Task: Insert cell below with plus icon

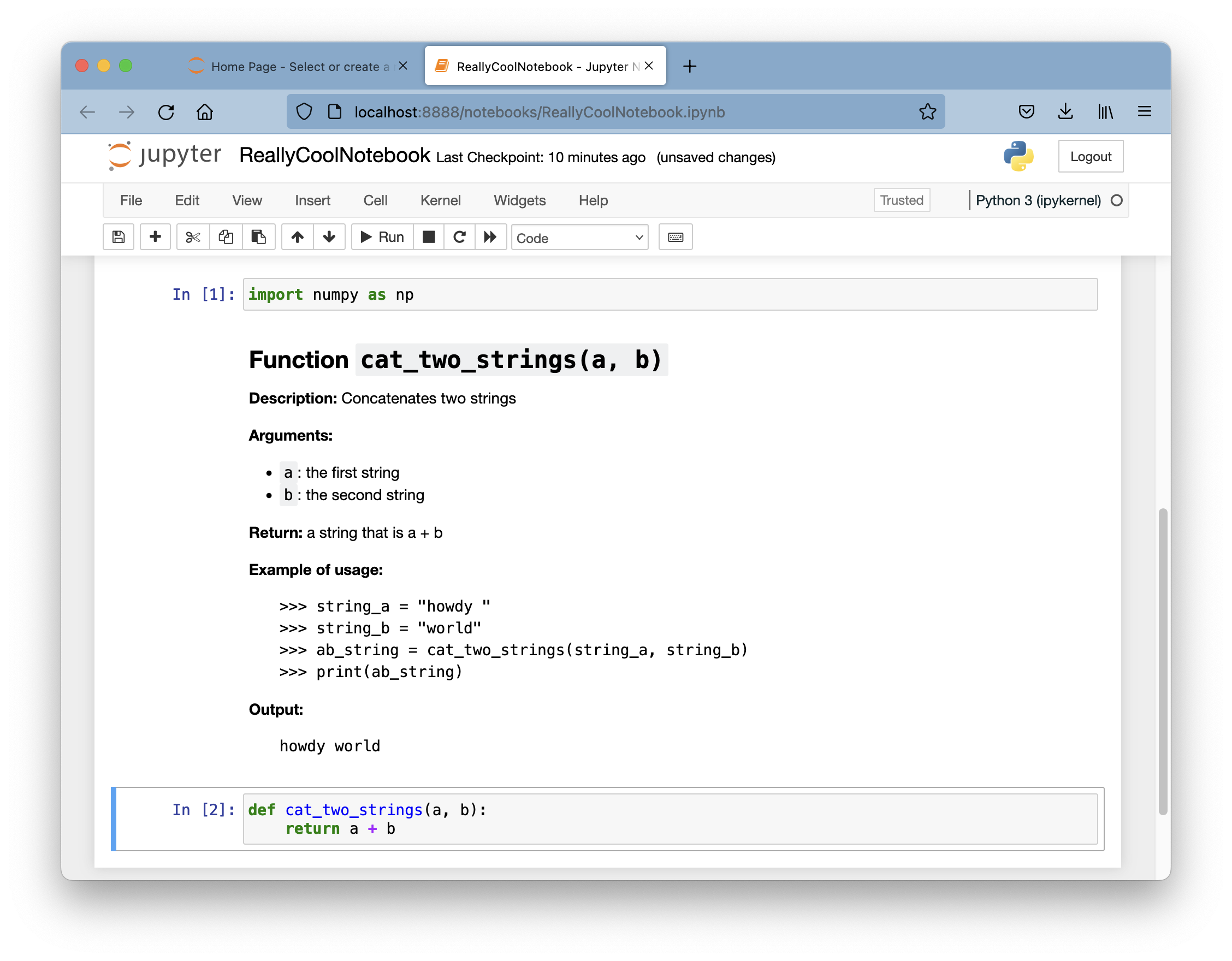Action: [155, 237]
